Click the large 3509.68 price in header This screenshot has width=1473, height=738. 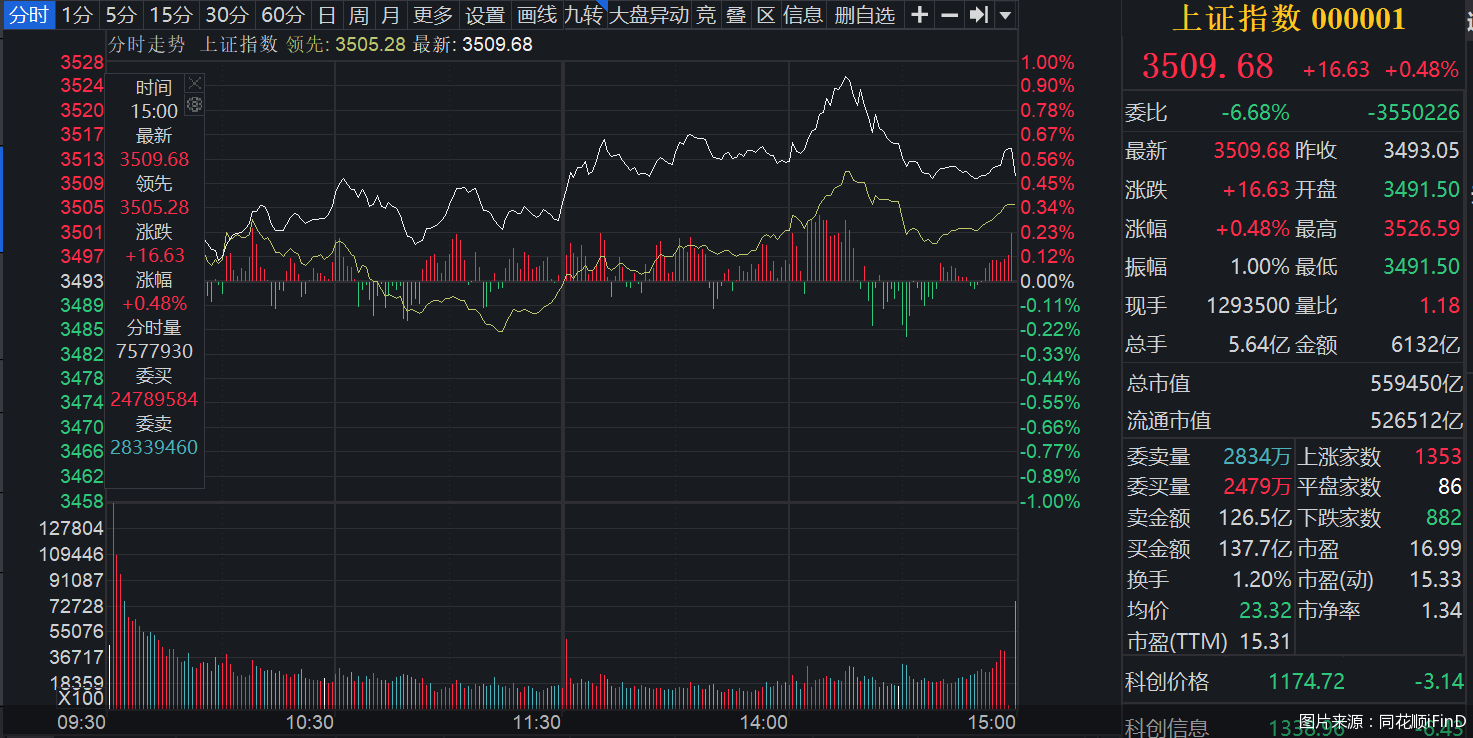coord(1208,67)
